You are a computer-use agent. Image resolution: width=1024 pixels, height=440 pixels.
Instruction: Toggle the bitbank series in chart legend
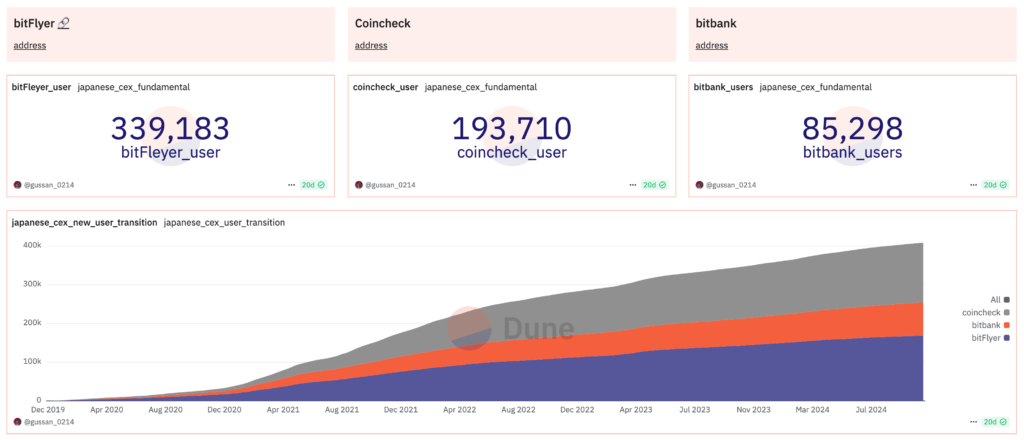click(x=988, y=325)
